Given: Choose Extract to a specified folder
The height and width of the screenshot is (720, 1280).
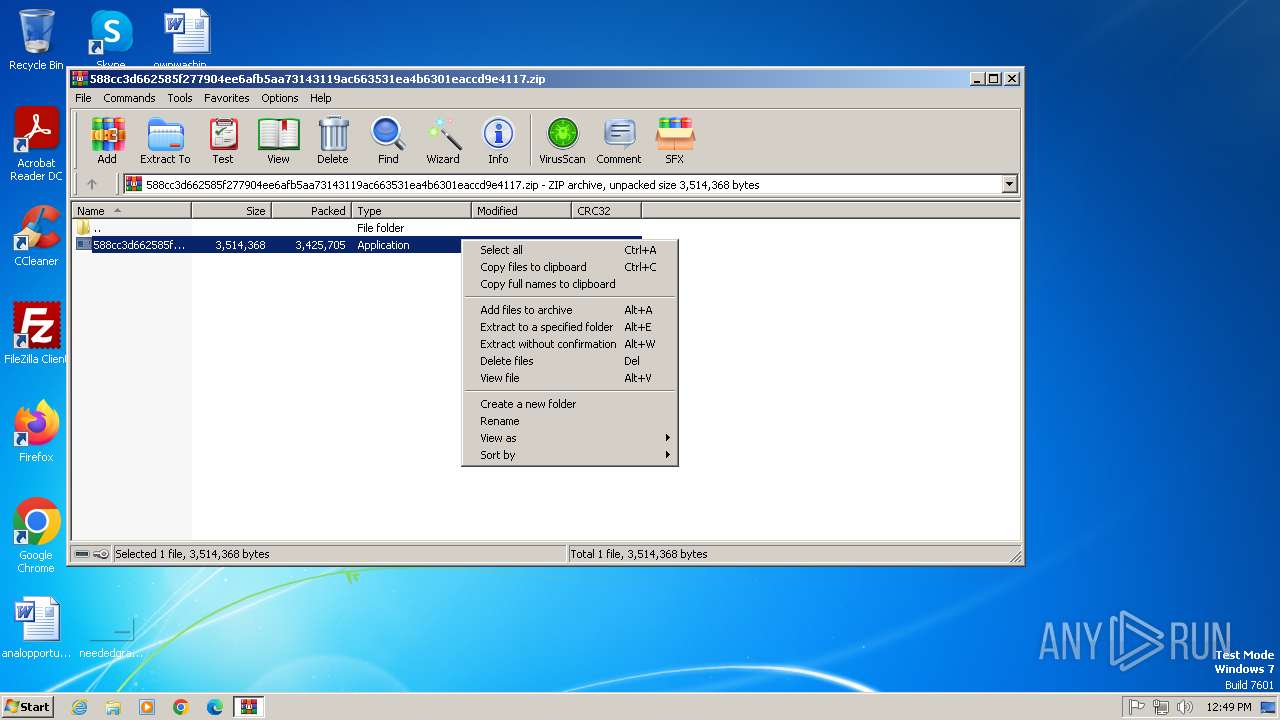Looking at the screenshot, I should (570, 327).
